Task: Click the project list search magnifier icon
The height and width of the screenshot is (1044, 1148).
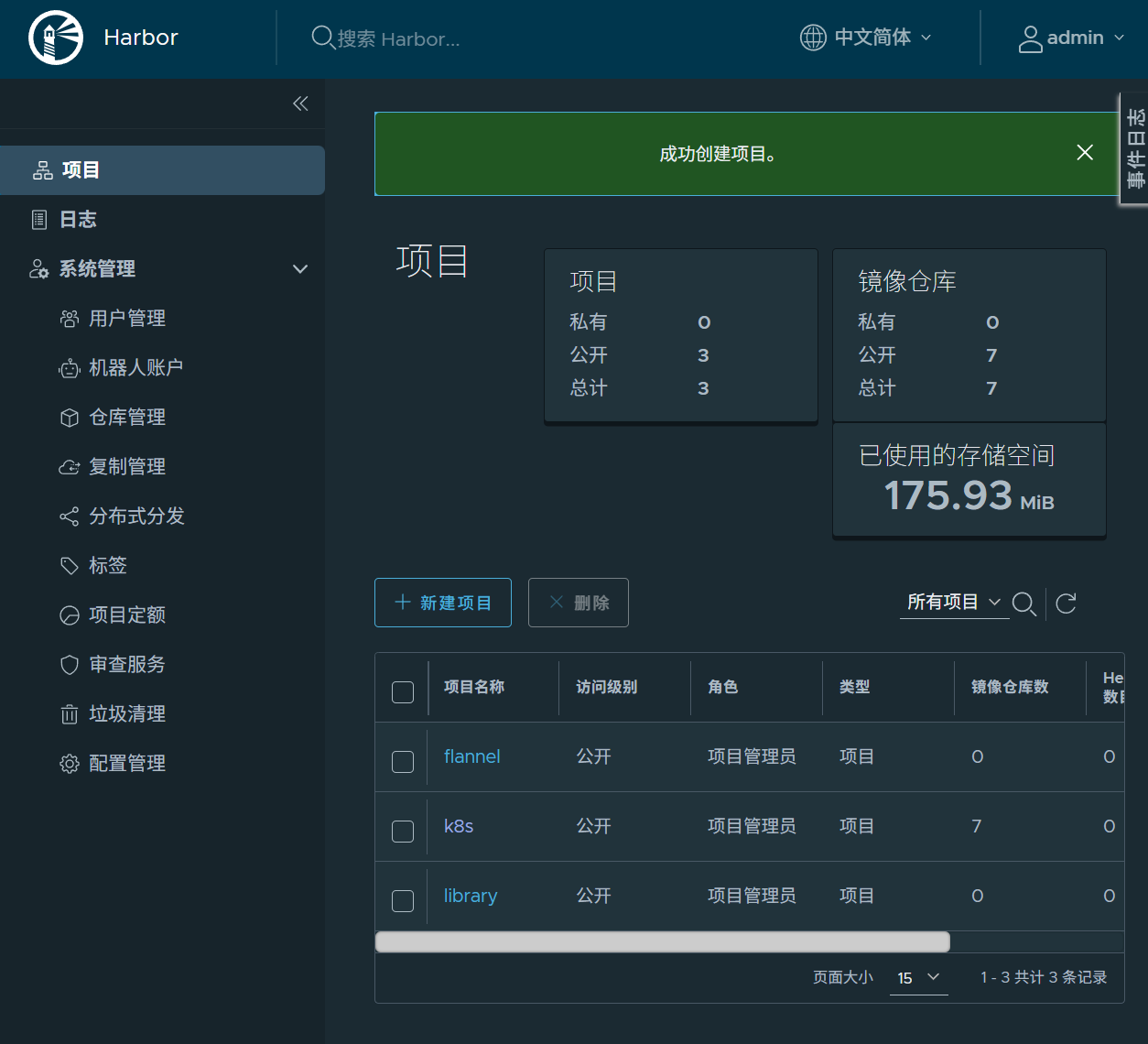Action: click(1024, 604)
